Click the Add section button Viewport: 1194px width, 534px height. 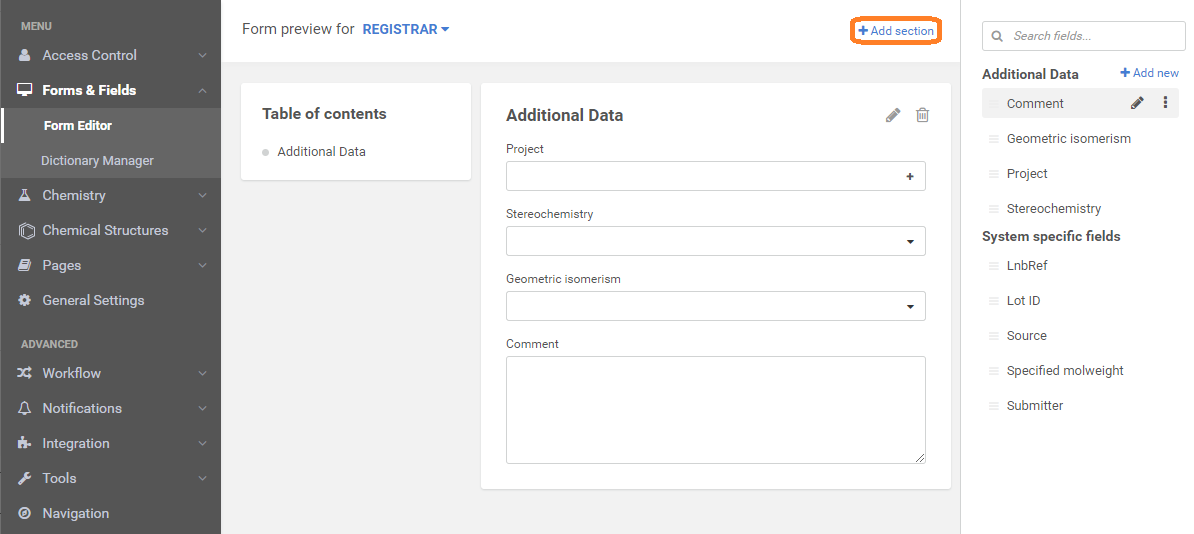point(896,31)
